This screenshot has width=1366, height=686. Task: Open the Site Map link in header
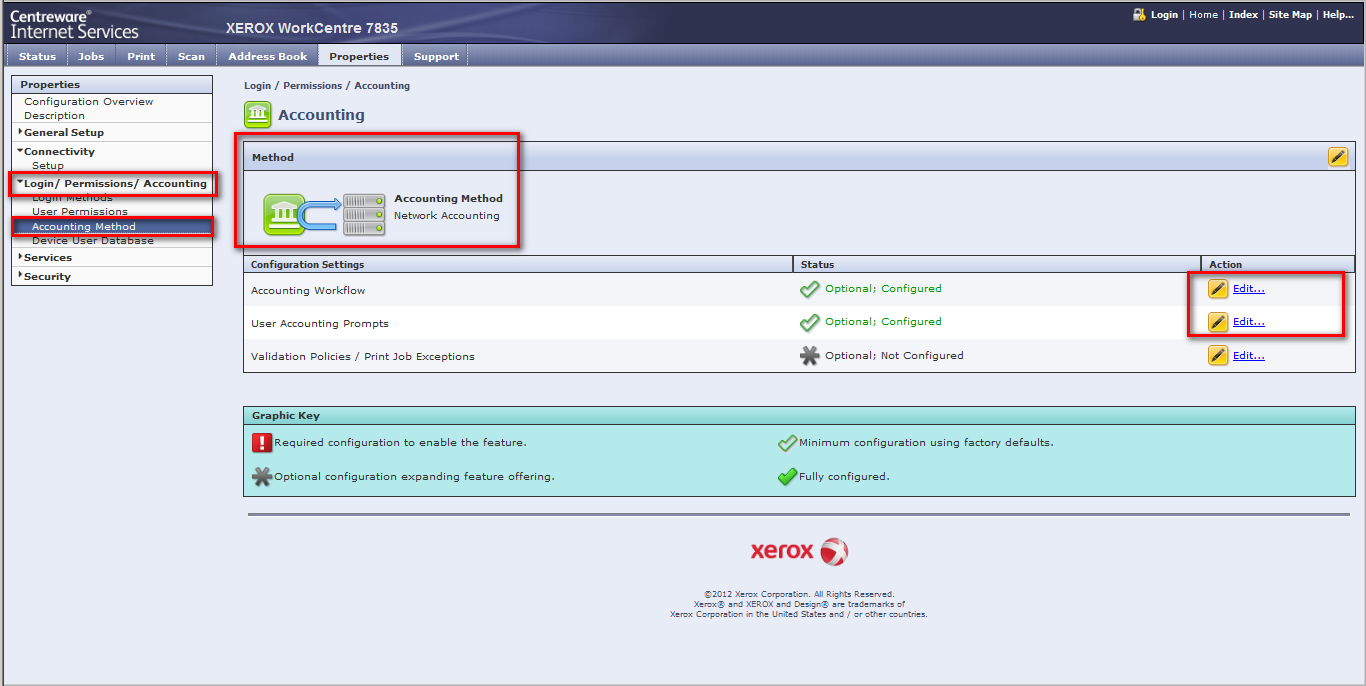click(1290, 15)
